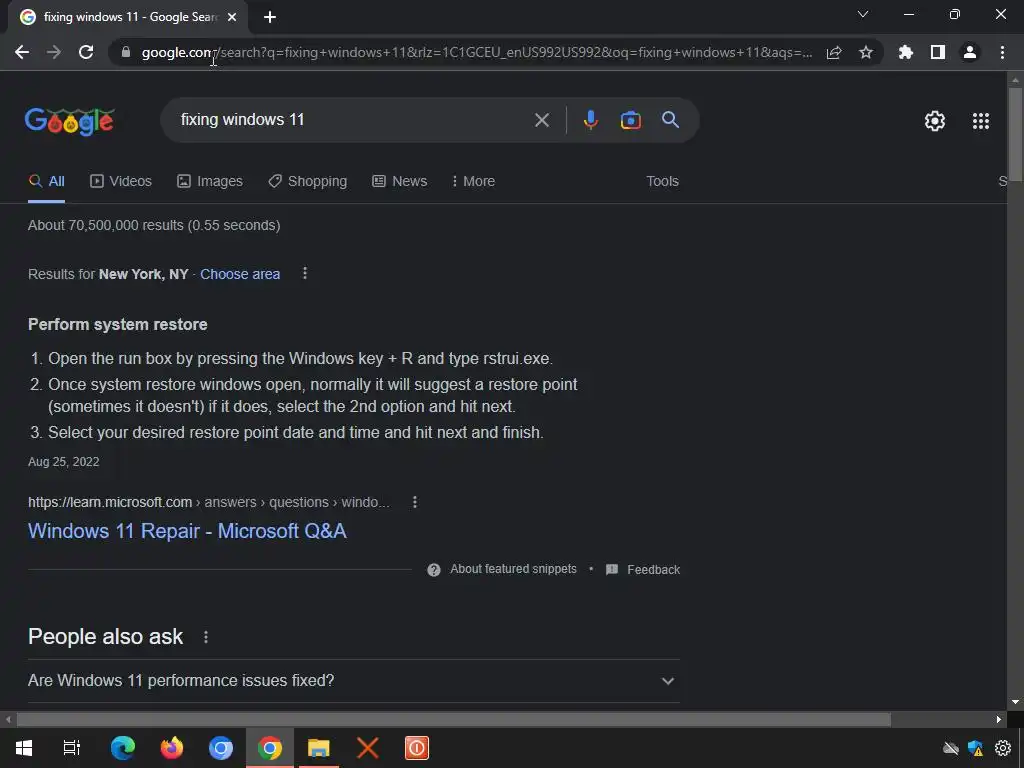This screenshot has width=1024, height=768.
Task: Click the search query input field
Action: [353, 120]
